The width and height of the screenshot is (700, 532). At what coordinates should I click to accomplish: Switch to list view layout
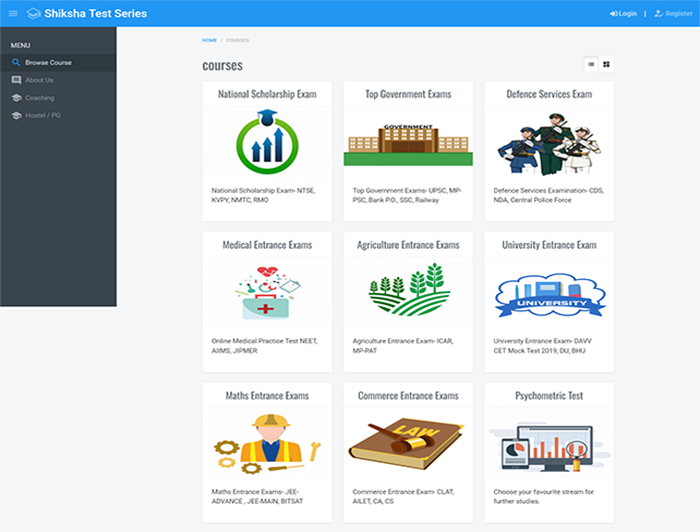[591, 64]
